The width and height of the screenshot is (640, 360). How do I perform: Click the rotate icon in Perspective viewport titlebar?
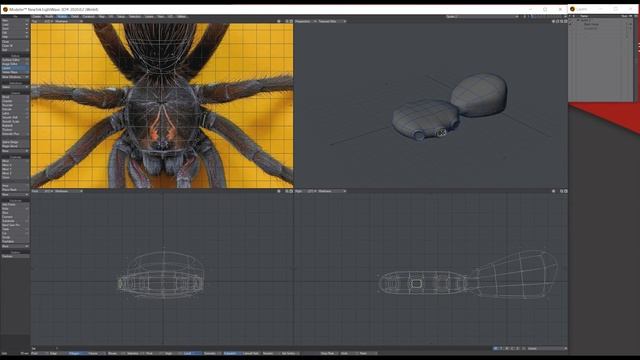[x=558, y=21]
